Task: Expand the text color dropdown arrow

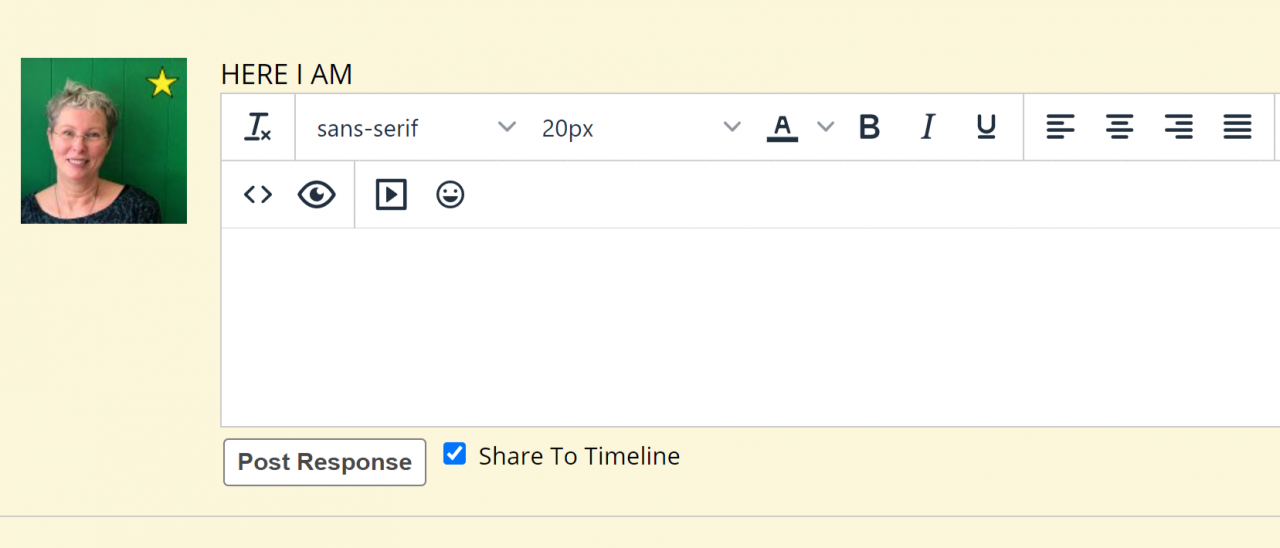Action: click(x=825, y=127)
